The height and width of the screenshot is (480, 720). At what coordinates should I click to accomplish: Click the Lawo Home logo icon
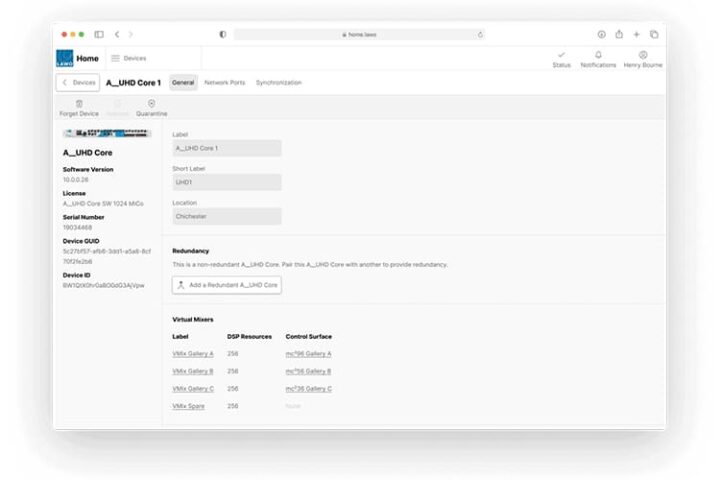tap(65, 58)
